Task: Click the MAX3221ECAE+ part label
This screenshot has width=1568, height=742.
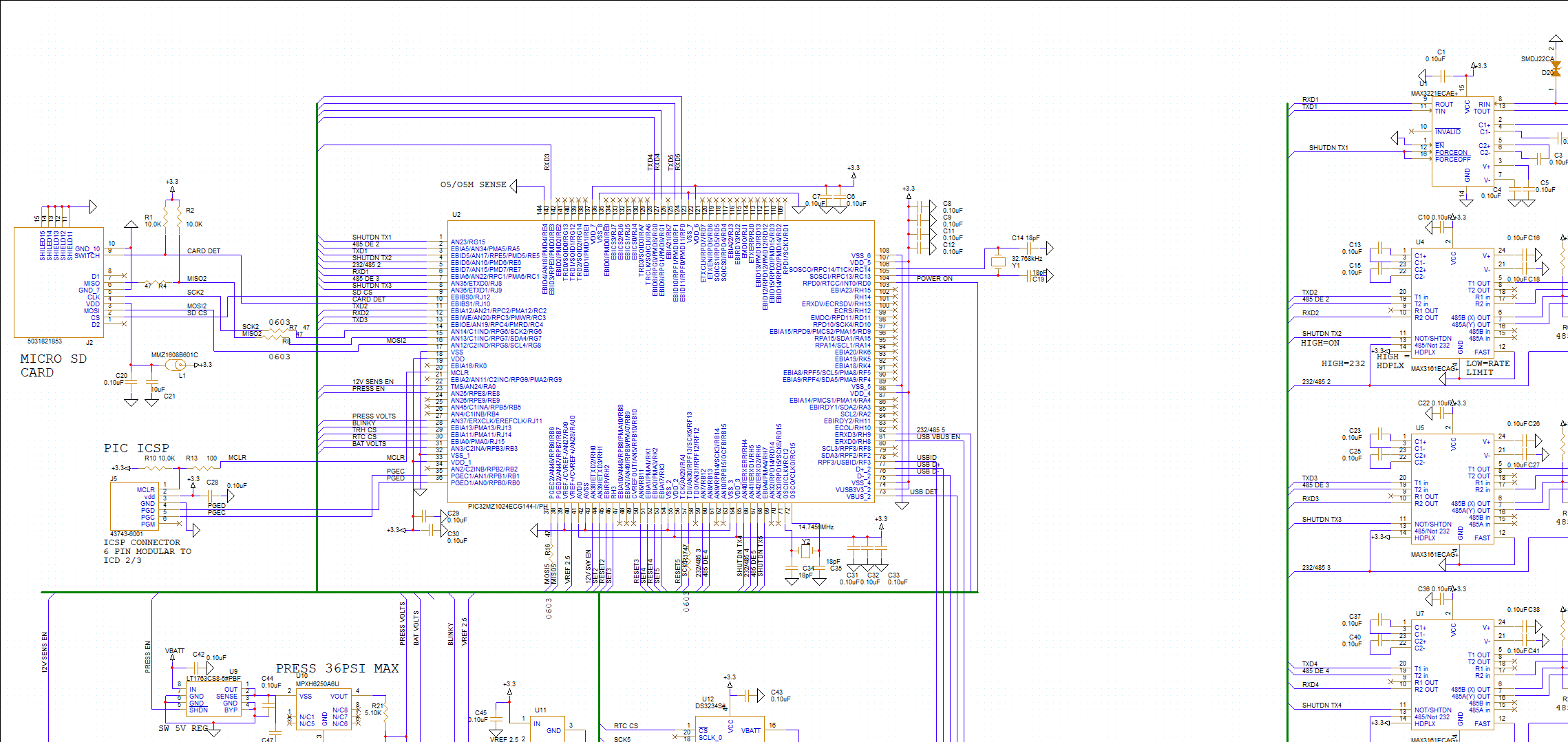Action: click(x=1434, y=94)
